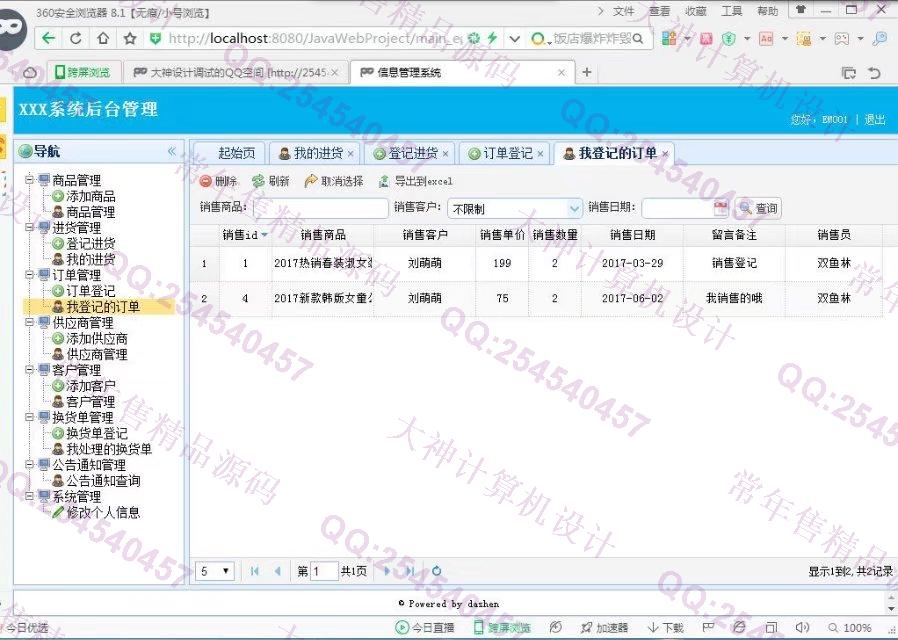Collapse the 导航 navigation panel
Viewport: 898px width, 640px height.
172,151
